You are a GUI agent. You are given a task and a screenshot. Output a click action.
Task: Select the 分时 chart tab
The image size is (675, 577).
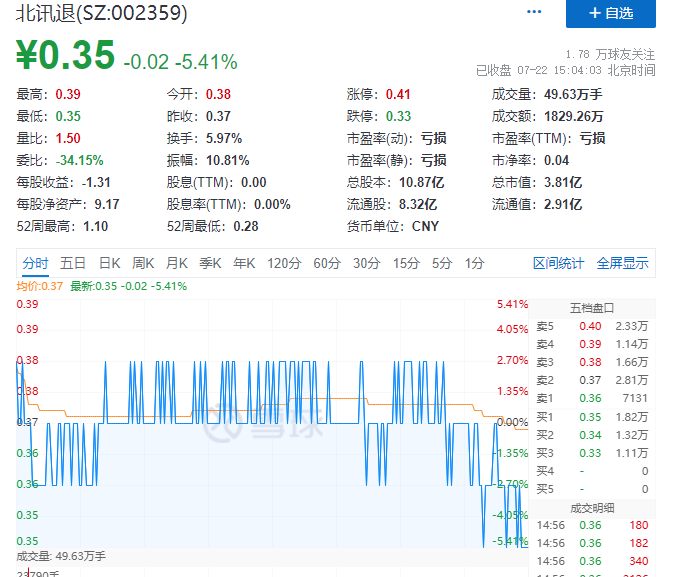pyautogui.click(x=35, y=263)
